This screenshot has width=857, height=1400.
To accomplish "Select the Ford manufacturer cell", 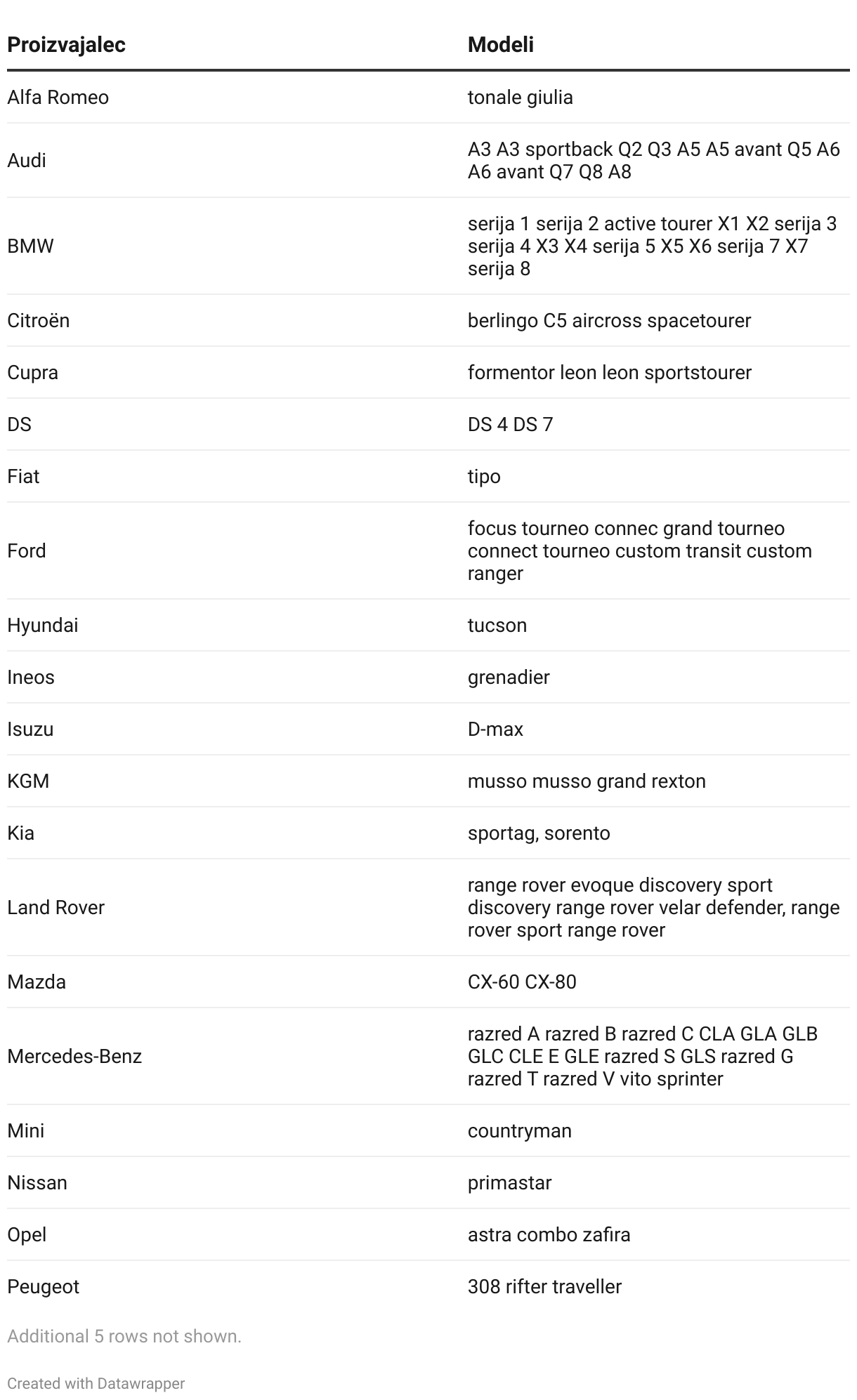I will 27,551.
